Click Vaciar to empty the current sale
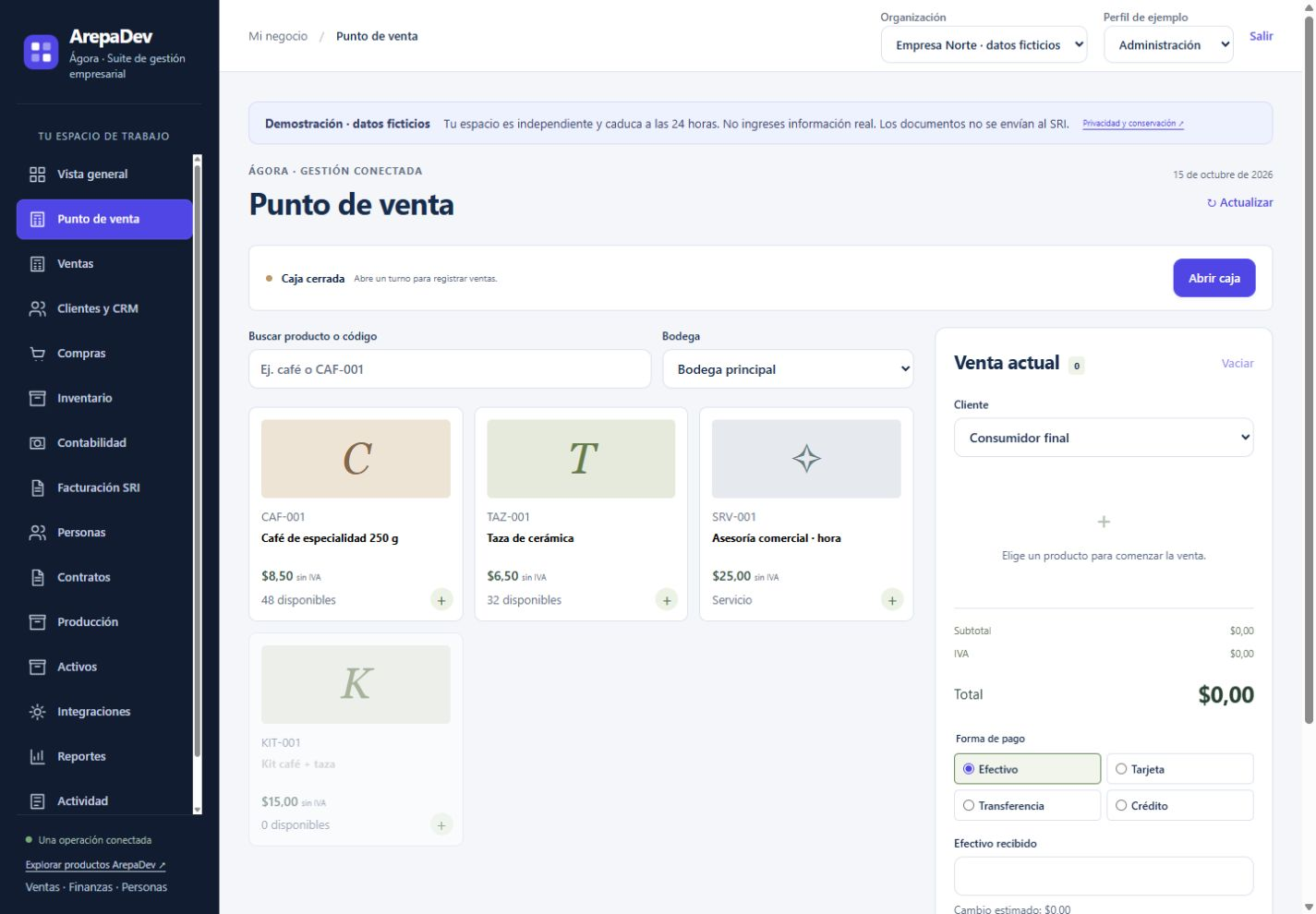 pos(1238,364)
